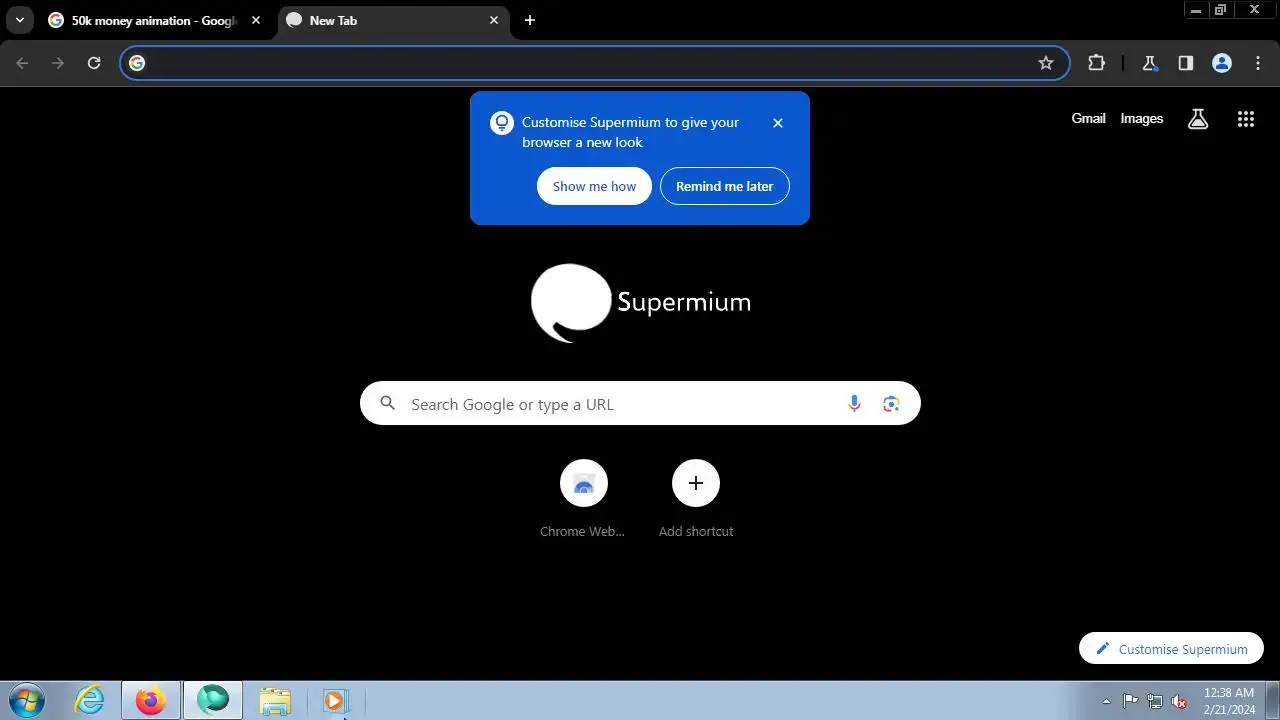The height and width of the screenshot is (720, 1280).
Task: Click the Show me how button
Action: coord(594,186)
